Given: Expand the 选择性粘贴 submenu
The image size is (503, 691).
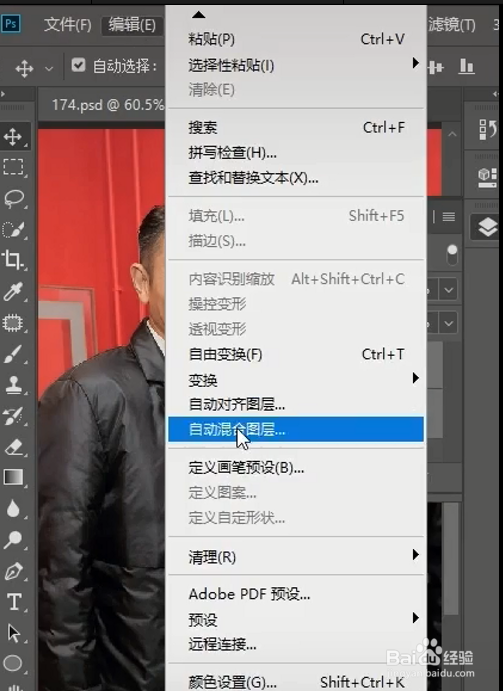Looking at the screenshot, I should coord(415,63).
